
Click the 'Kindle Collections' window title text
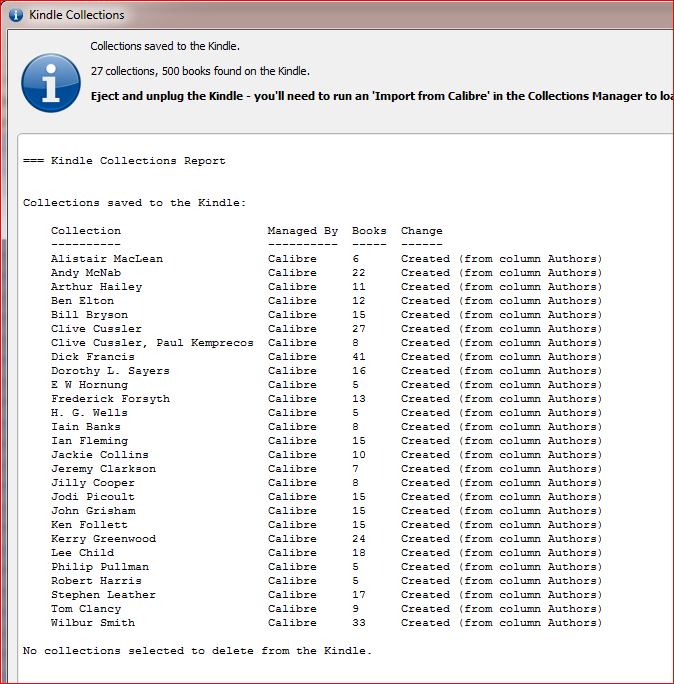77,15
